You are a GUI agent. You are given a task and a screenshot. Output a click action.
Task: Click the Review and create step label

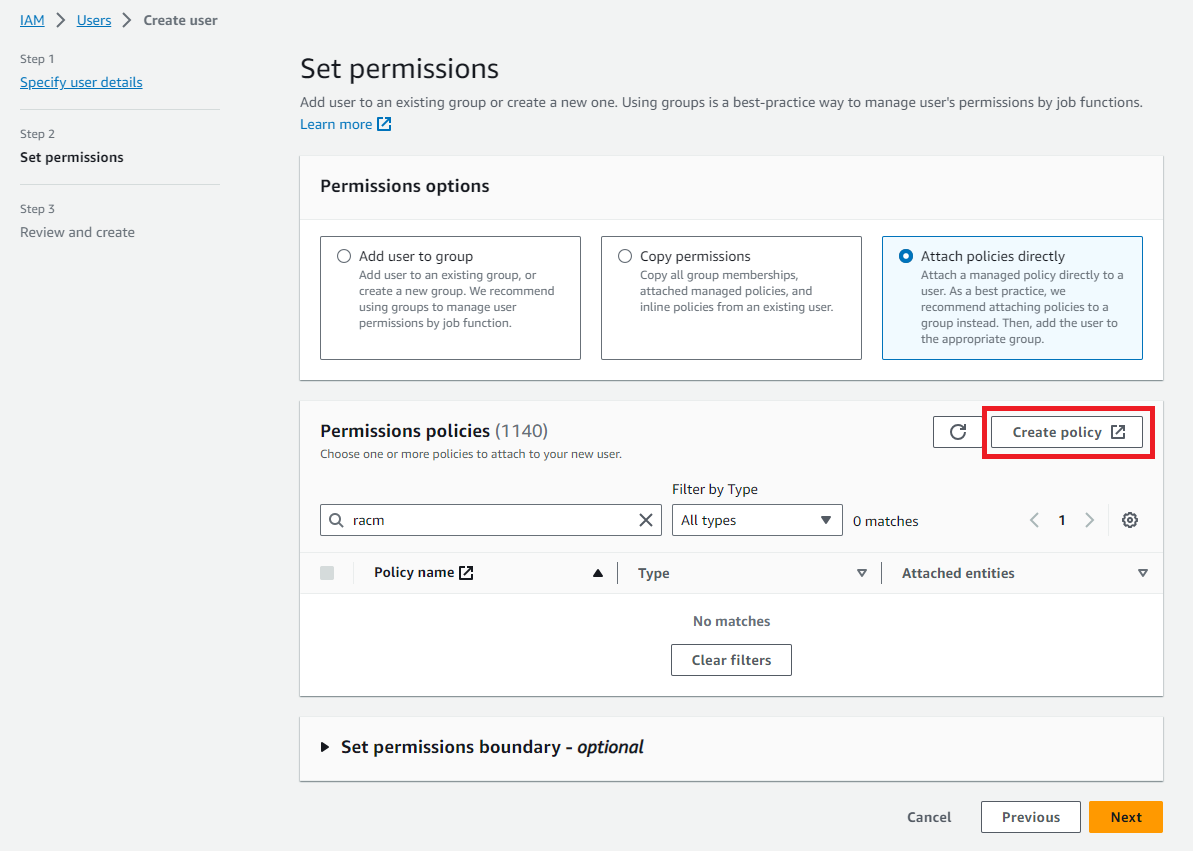pos(78,232)
